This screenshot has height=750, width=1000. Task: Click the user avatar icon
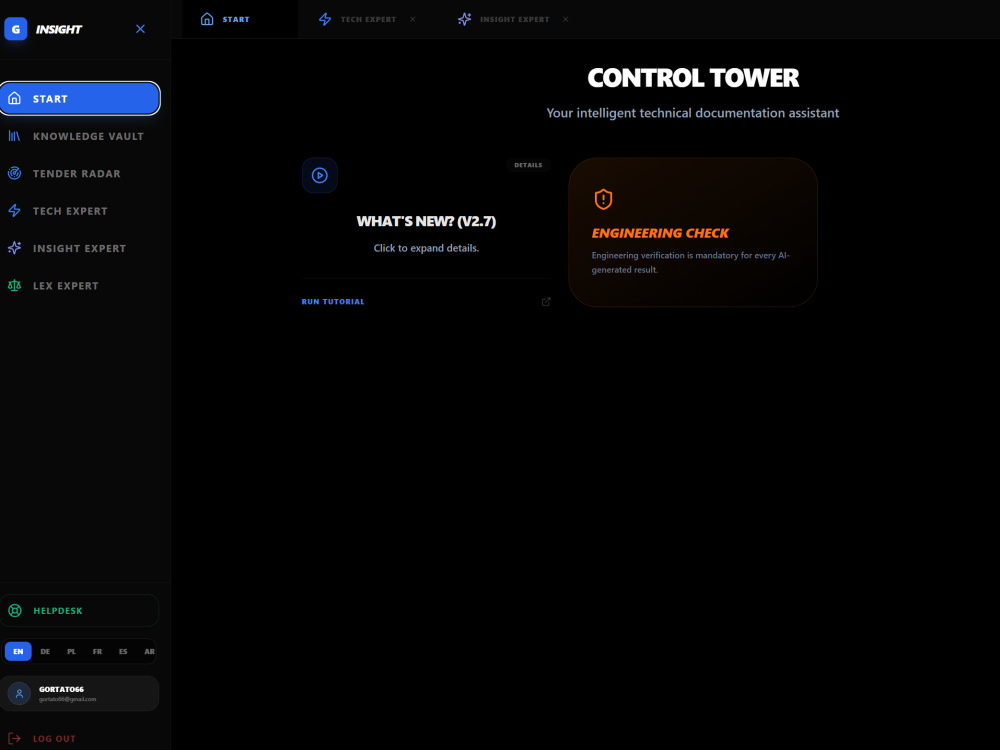(19, 693)
